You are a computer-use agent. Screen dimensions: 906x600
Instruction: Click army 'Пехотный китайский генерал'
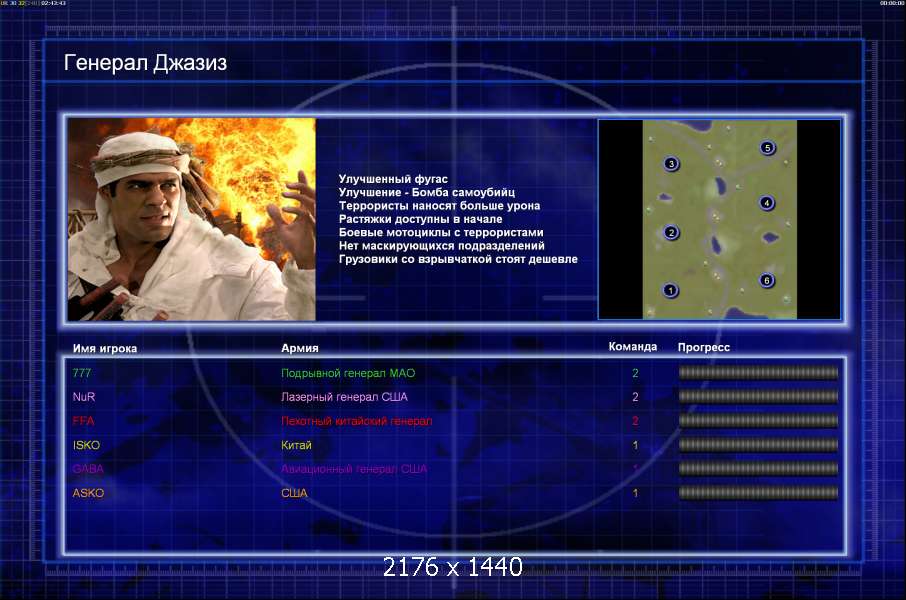[357, 421]
